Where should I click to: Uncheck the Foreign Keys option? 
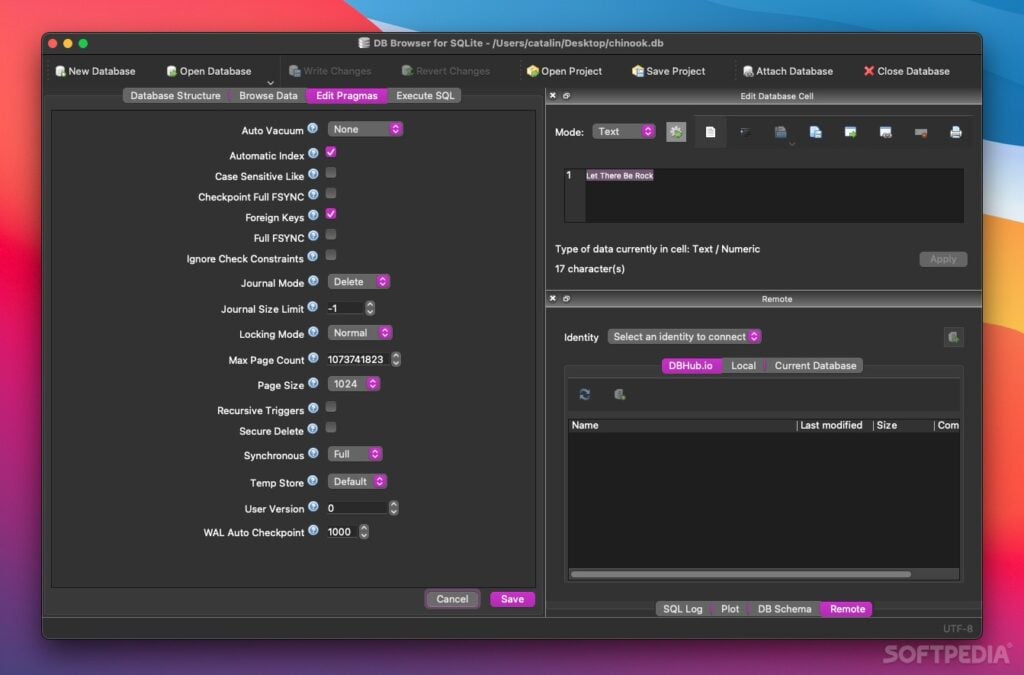point(331,214)
